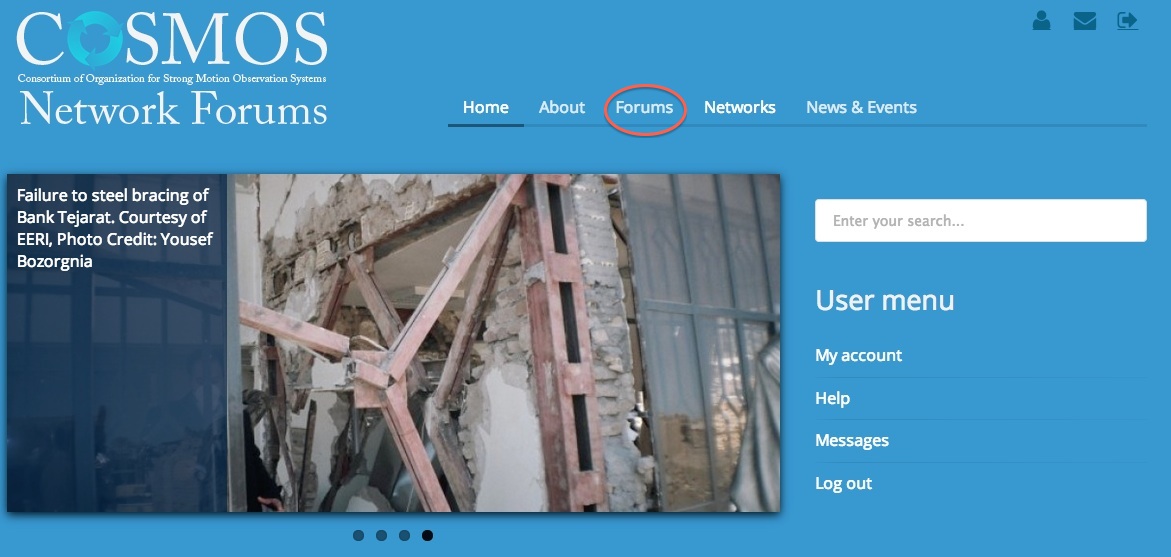Focus the Enter your search field

click(981, 220)
